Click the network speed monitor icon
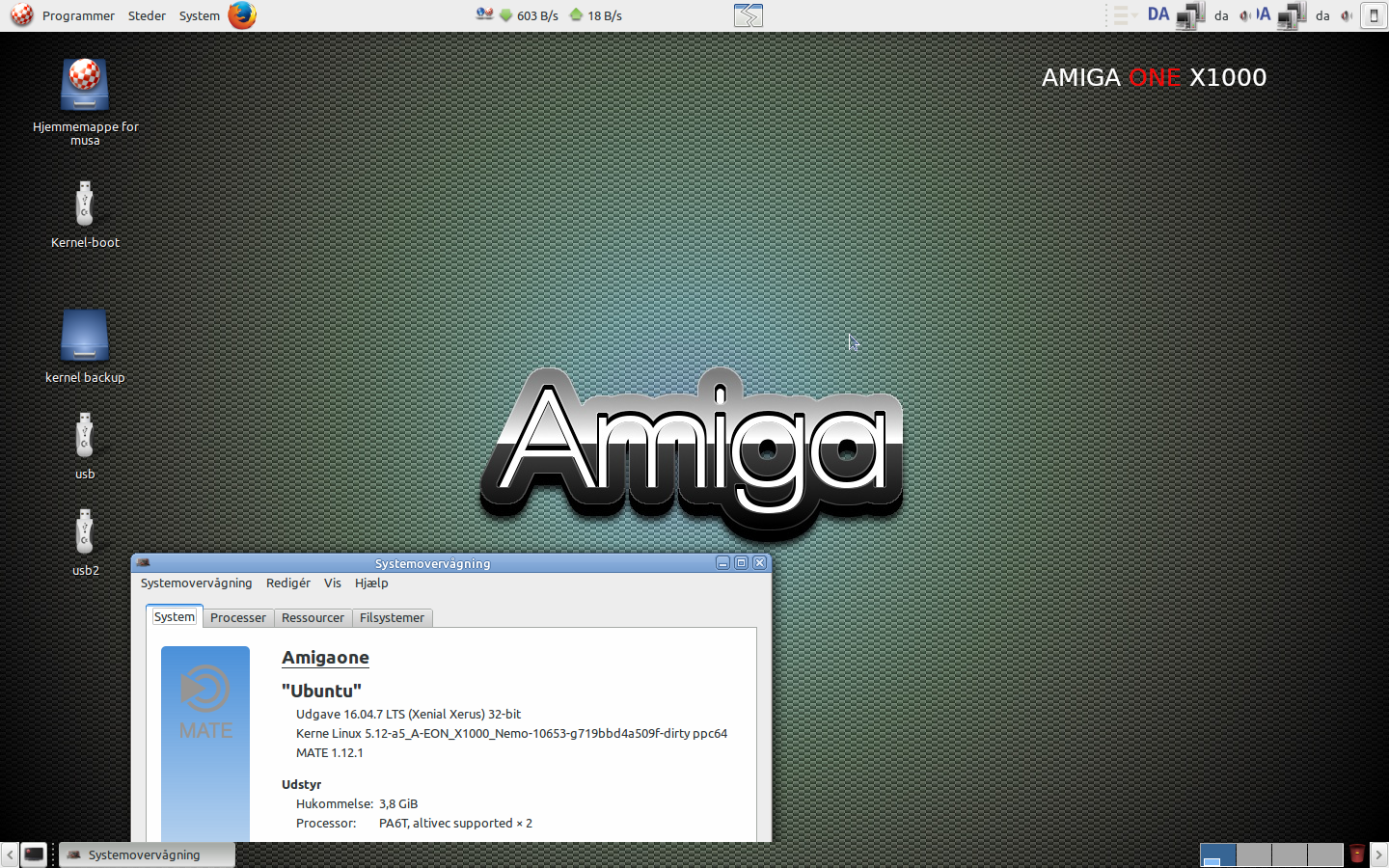This screenshot has height=868, width=1389. [484, 15]
